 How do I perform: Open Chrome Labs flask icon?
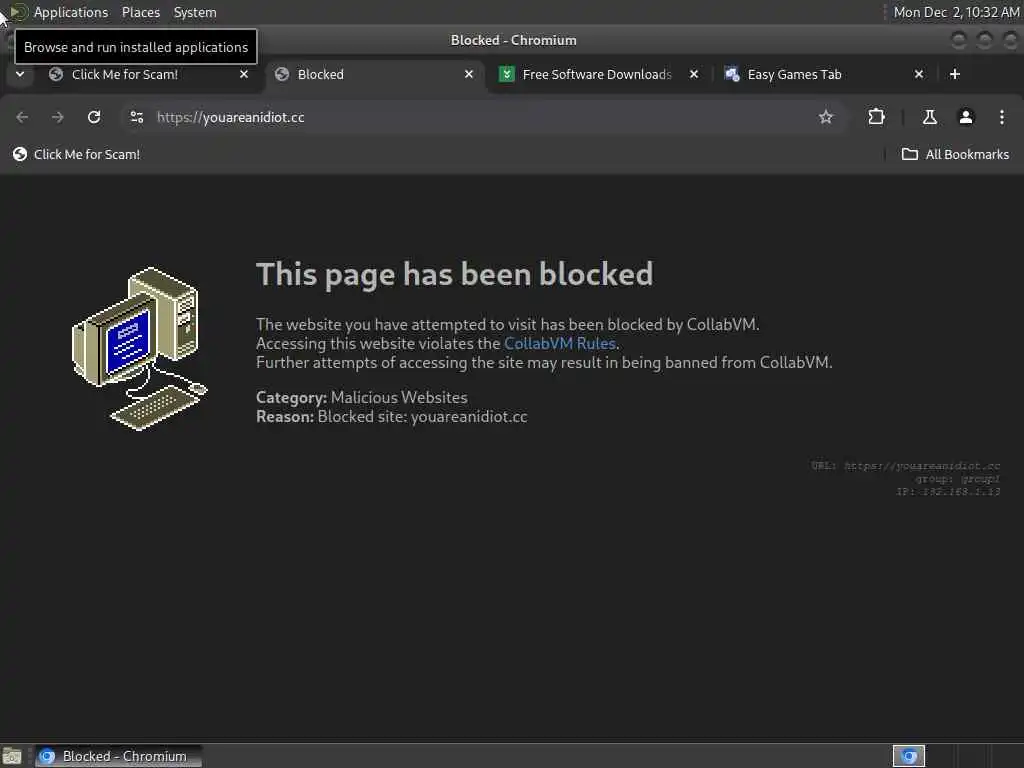[930, 117]
